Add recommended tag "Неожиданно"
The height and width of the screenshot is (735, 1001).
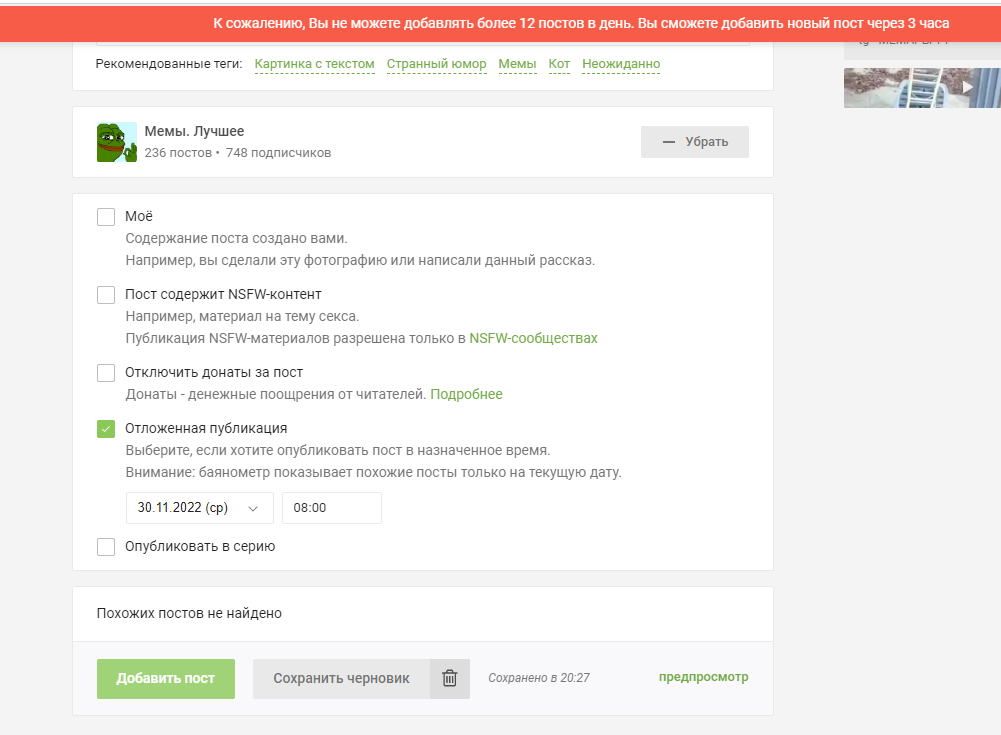[621, 64]
